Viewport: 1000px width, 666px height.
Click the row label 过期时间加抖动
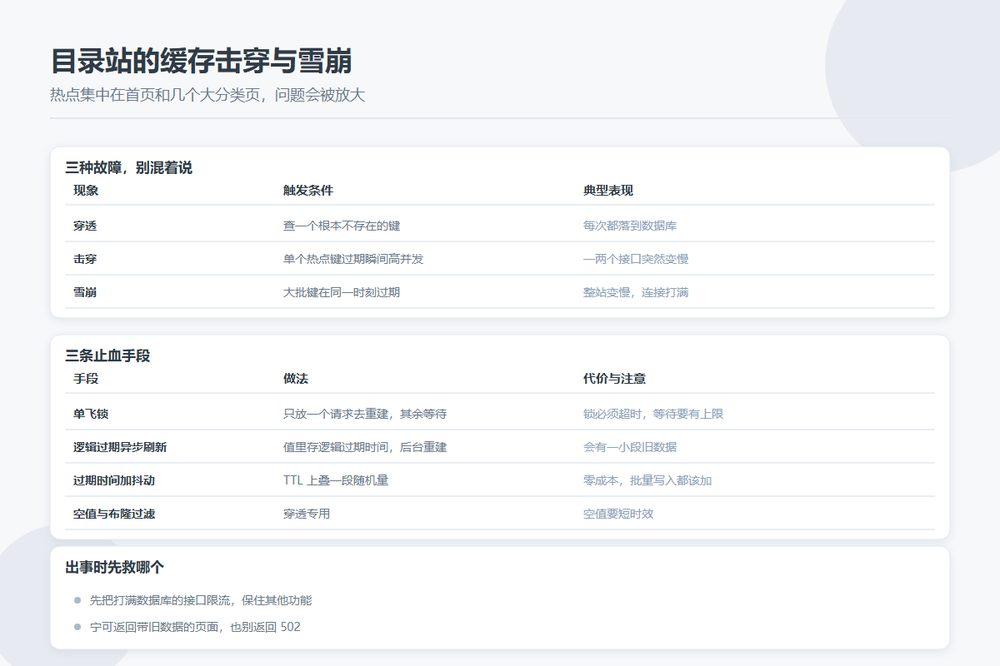[114, 480]
